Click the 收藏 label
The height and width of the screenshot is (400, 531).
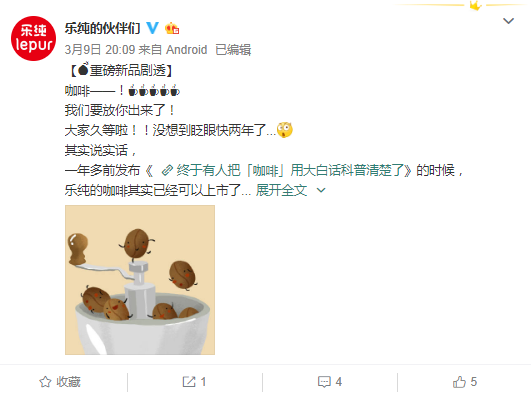pyautogui.click(x=68, y=382)
